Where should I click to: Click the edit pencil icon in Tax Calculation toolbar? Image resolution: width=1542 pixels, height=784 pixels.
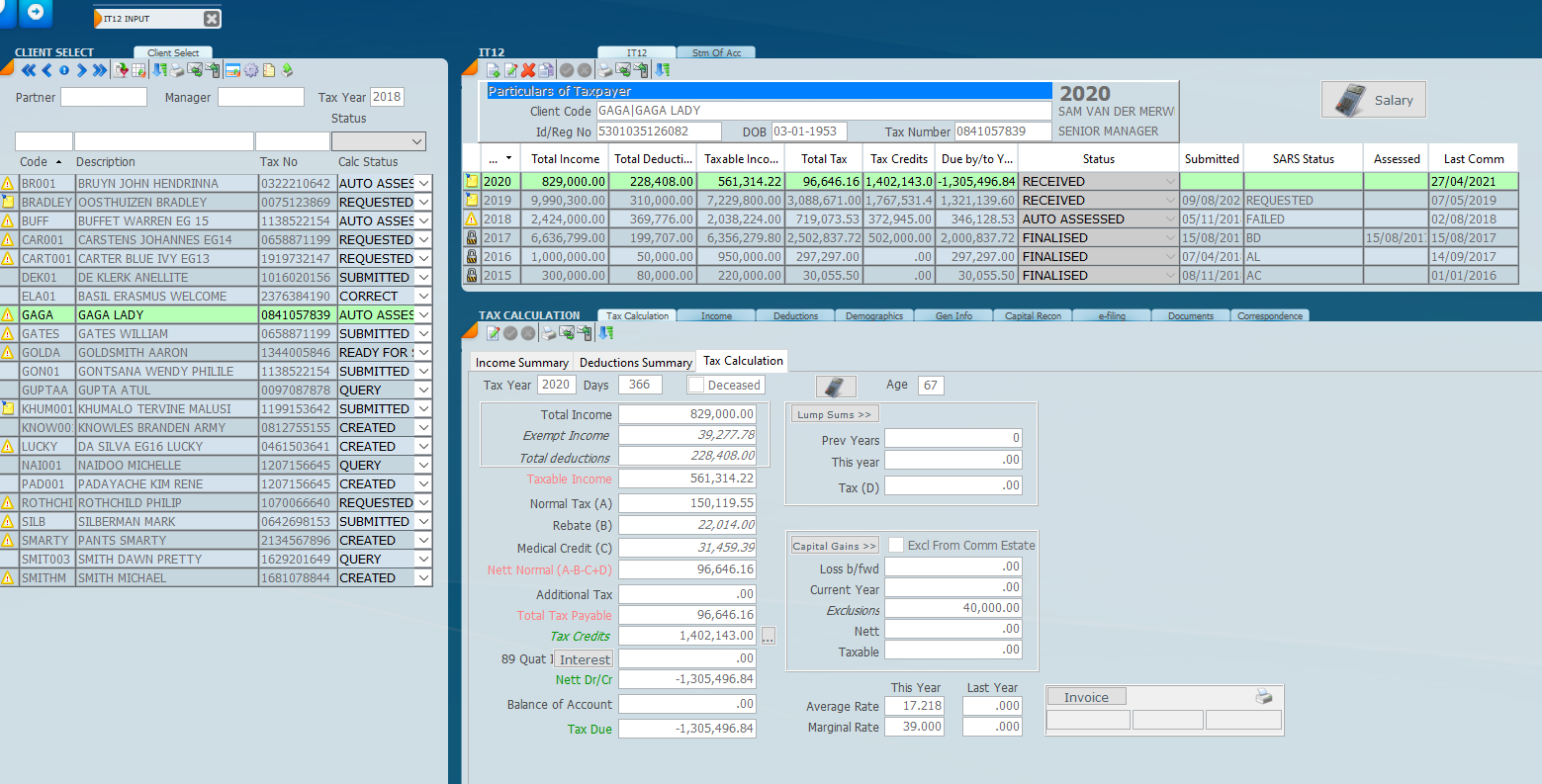click(493, 333)
